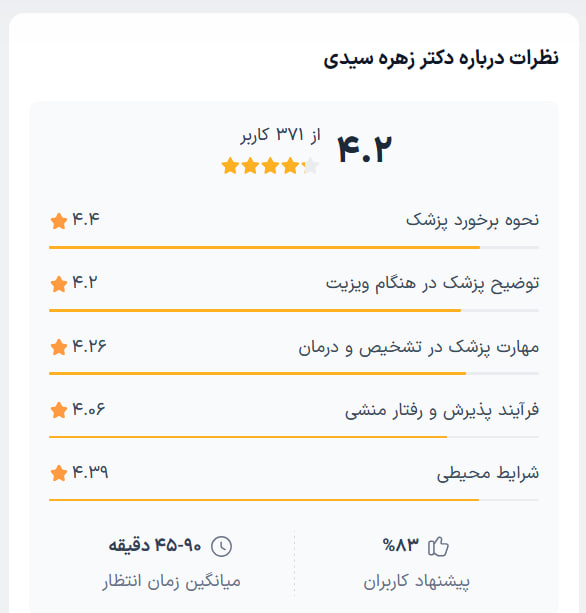The height and width of the screenshot is (613, 586).
Task: Click the star icon beside ۴.۲۶ rating
Action: pos(59,347)
